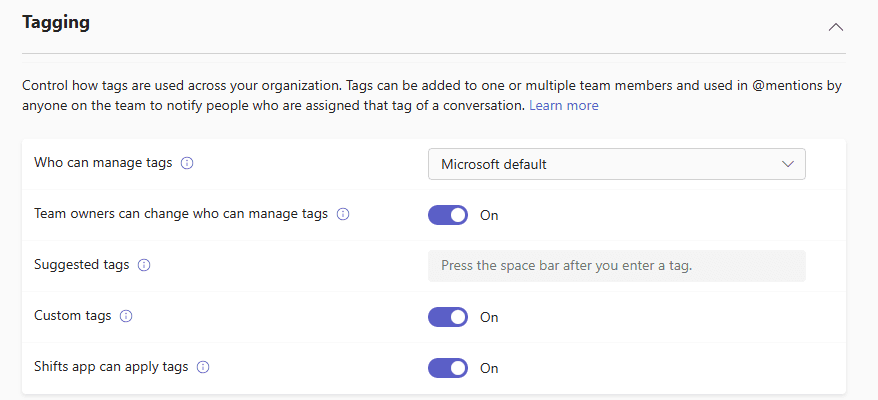
Task: Disable Team owners can change tag managers toggle
Action: click(448, 215)
